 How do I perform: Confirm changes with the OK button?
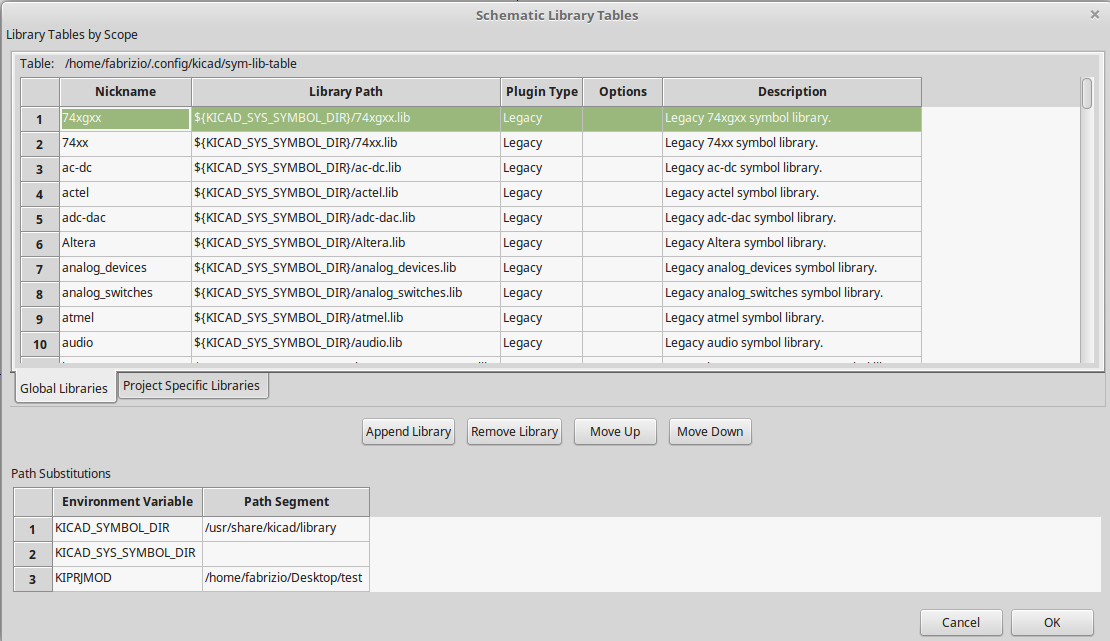coord(1051,622)
